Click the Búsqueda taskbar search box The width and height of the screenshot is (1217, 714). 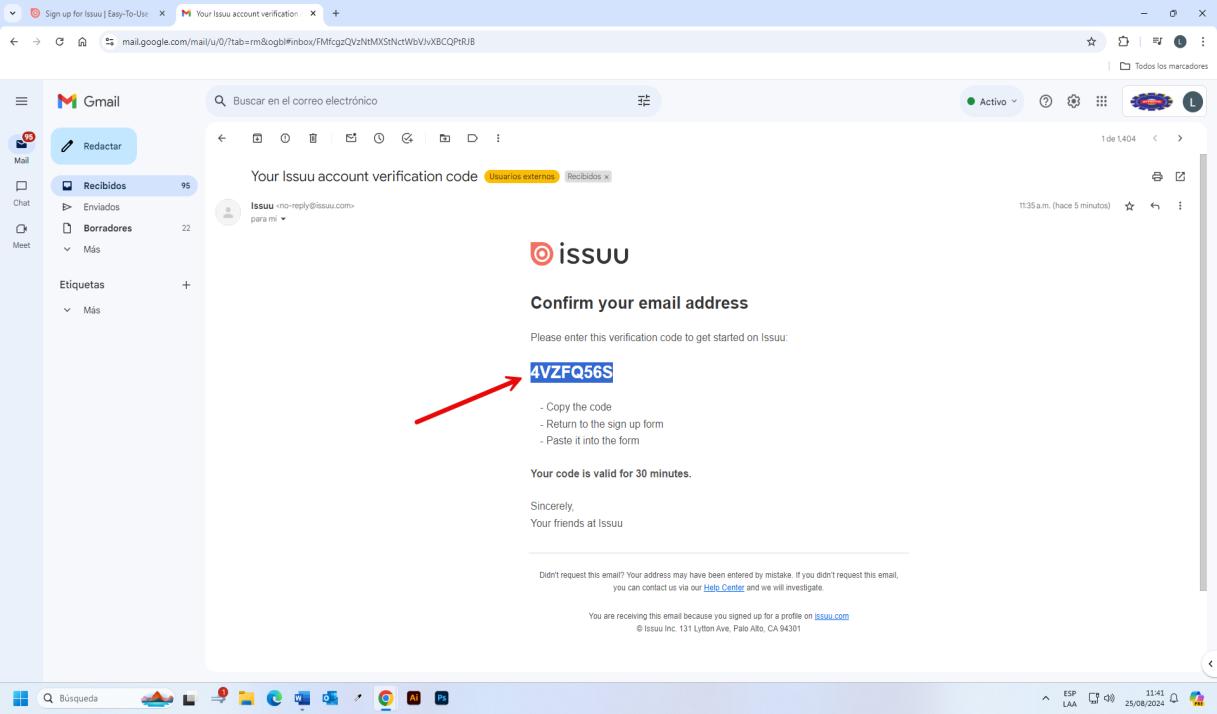pyautogui.click(x=105, y=698)
